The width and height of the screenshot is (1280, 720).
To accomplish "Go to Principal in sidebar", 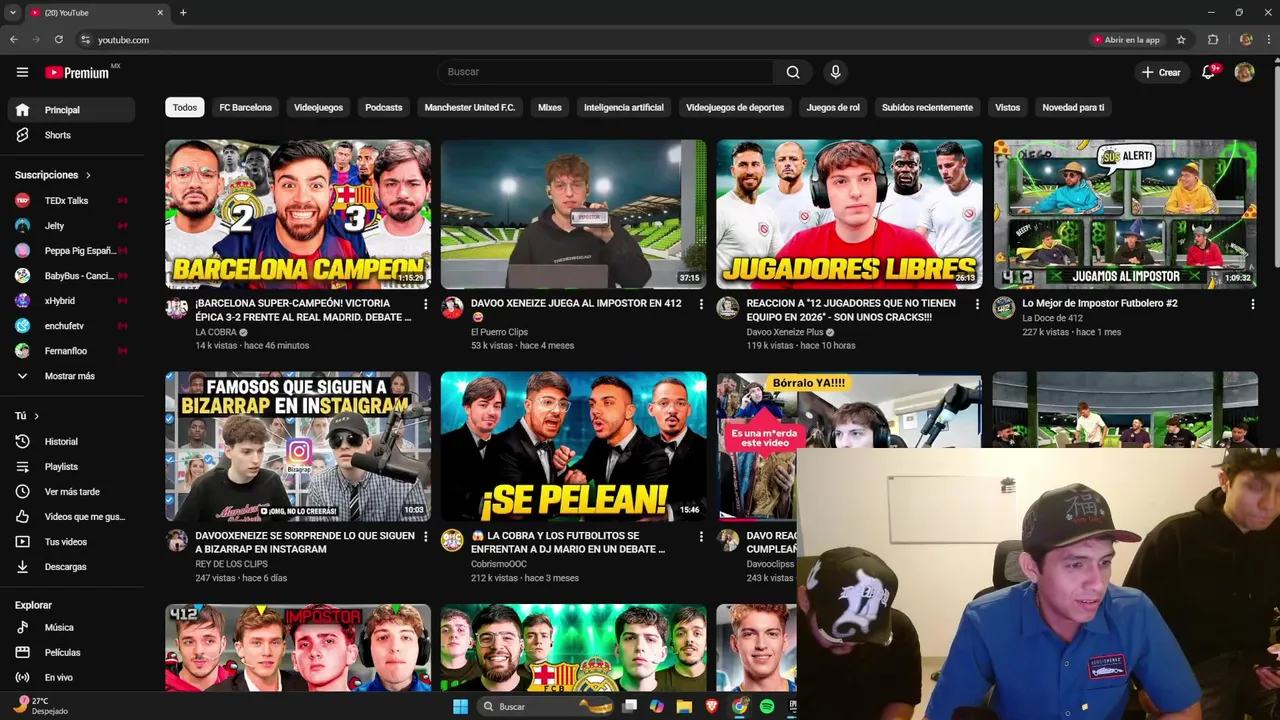I will click(70, 110).
